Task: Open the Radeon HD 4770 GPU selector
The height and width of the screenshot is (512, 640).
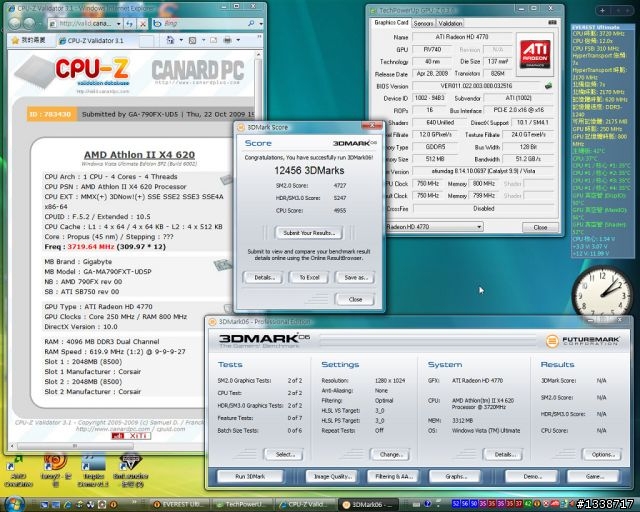Action: [434, 227]
